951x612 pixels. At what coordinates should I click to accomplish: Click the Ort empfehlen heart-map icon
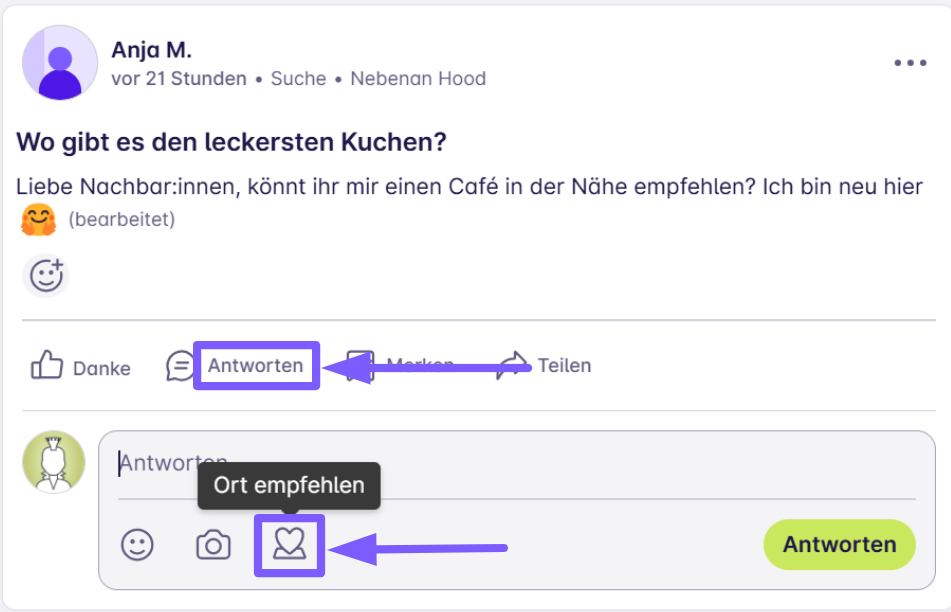click(289, 545)
